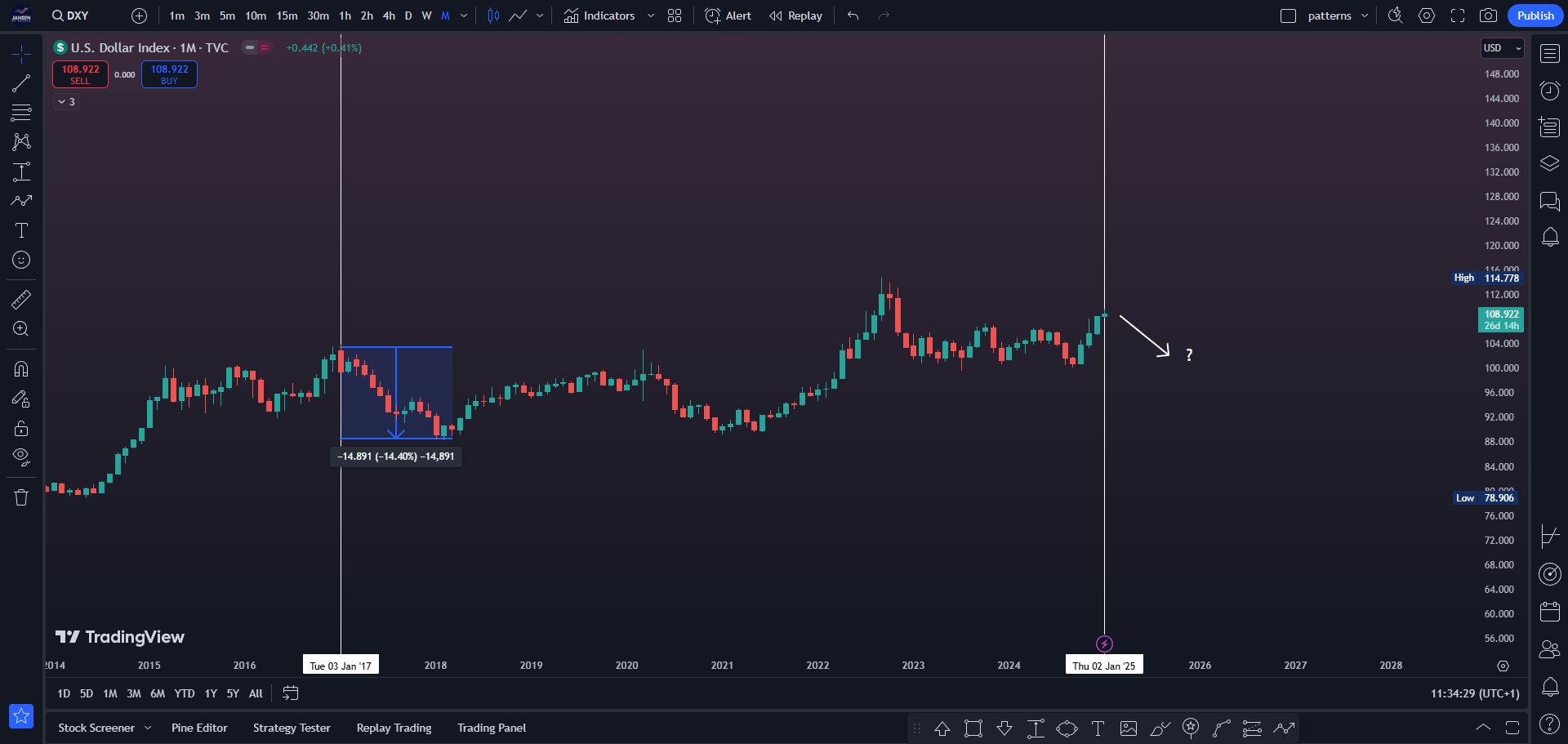Viewport: 1568px width, 744px height.
Task: Expand the timeframe interval dropdown
Action: coord(464,16)
